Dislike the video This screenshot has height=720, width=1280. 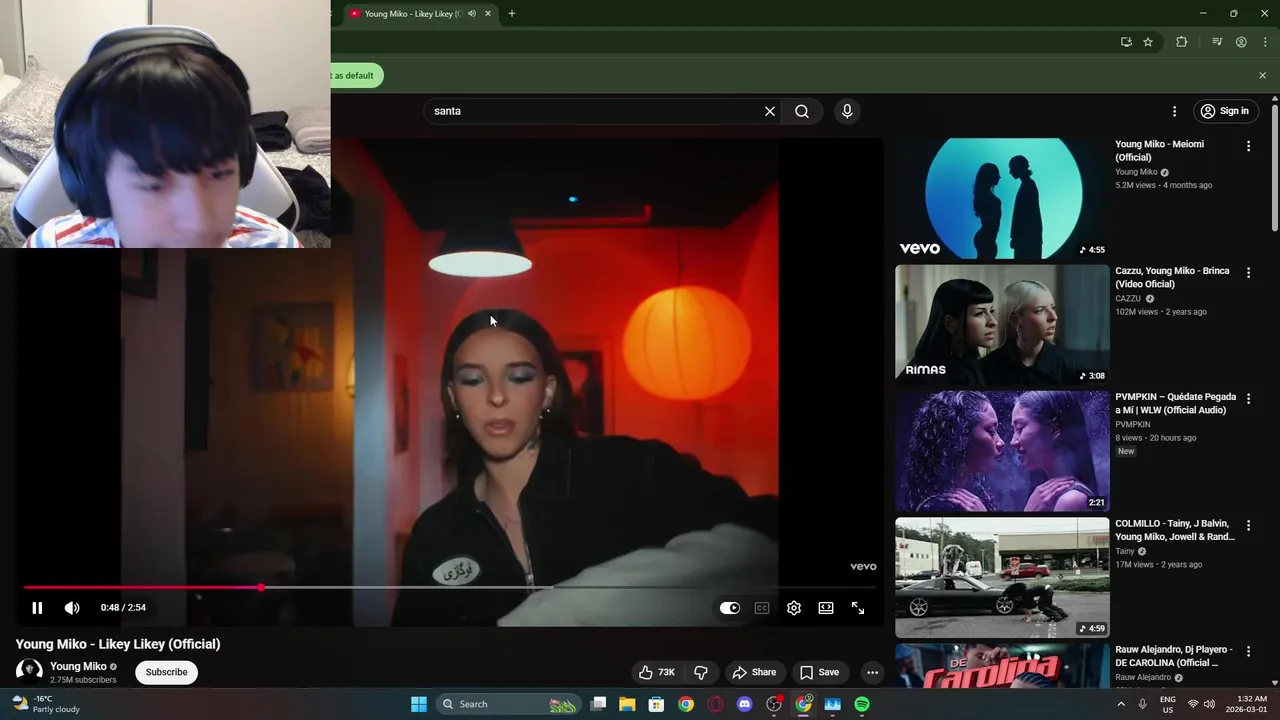[701, 672]
